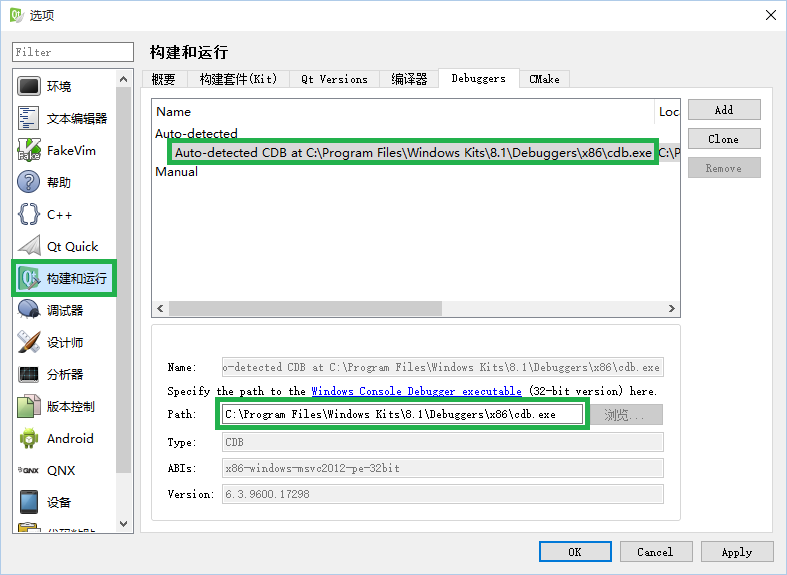Open the Android robot icon
The image size is (787, 575).
[29, 438]
